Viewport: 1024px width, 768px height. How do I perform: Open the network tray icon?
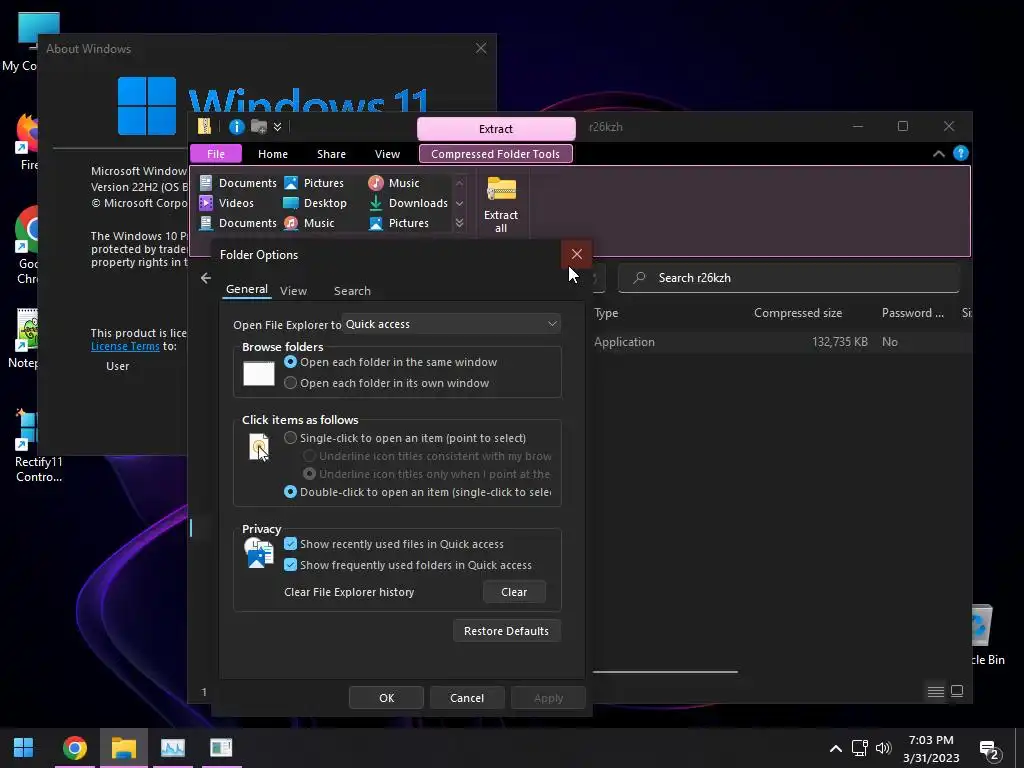click(859, 748)
